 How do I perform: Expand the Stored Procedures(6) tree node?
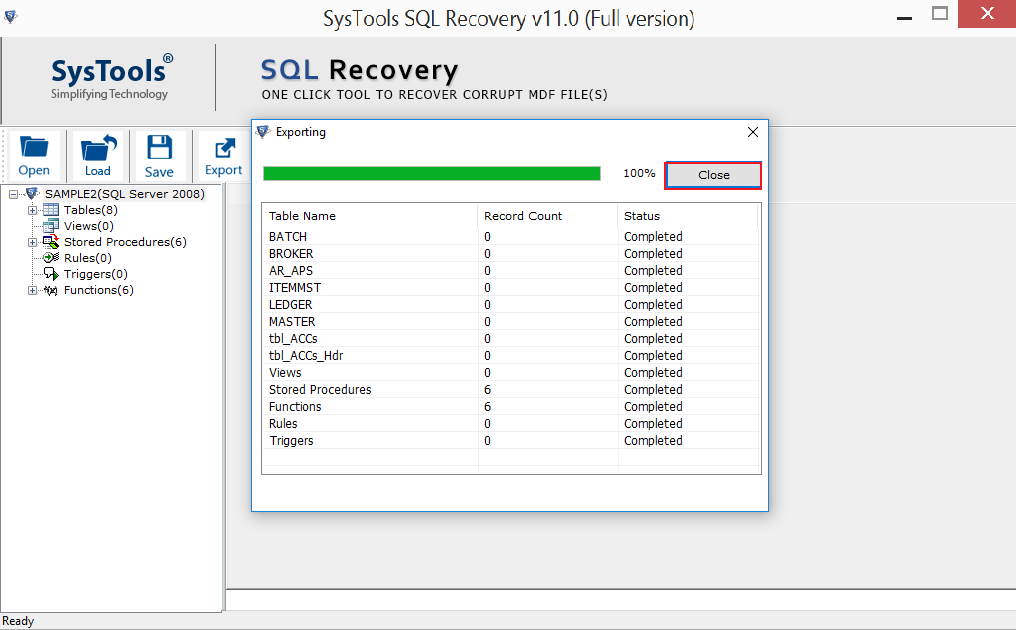tap(32, 242)
